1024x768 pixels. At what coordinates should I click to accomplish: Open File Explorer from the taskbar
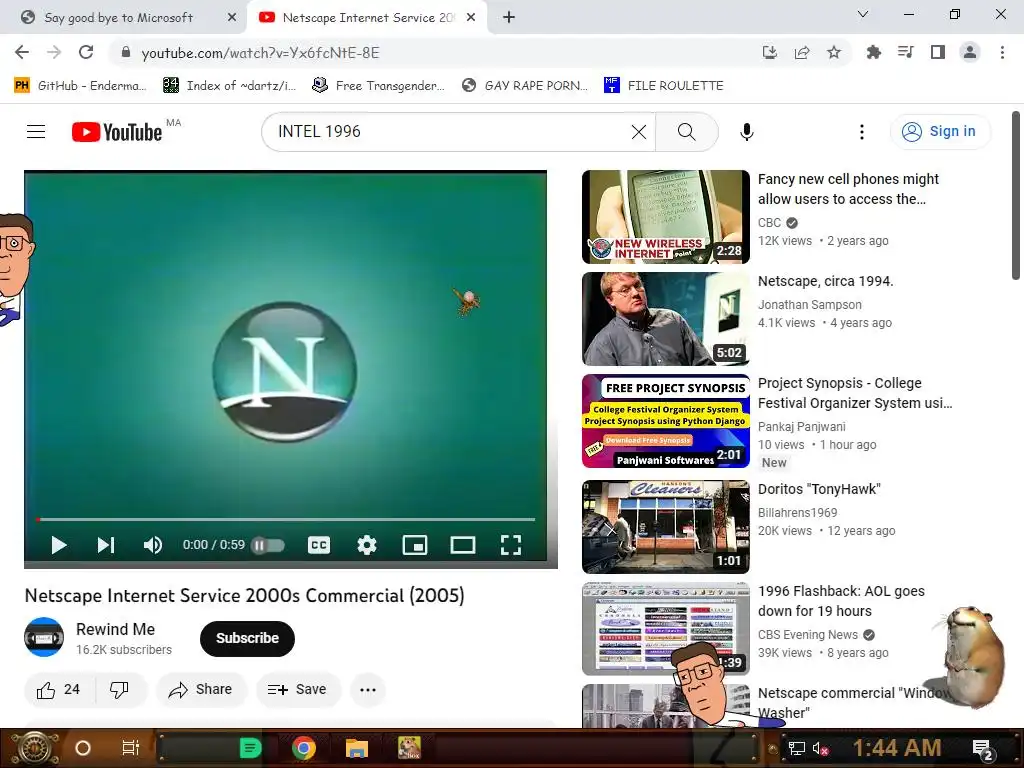pos(357,748)
